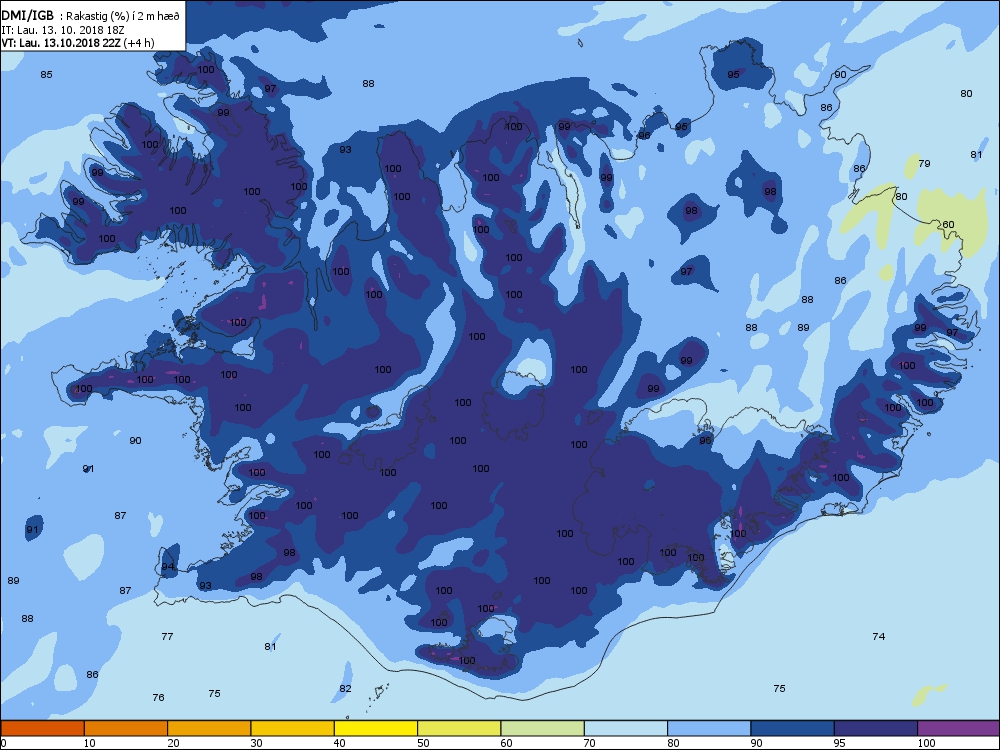
Task: Click the orange 10–20 legend swatch
Action: (126, 728)
